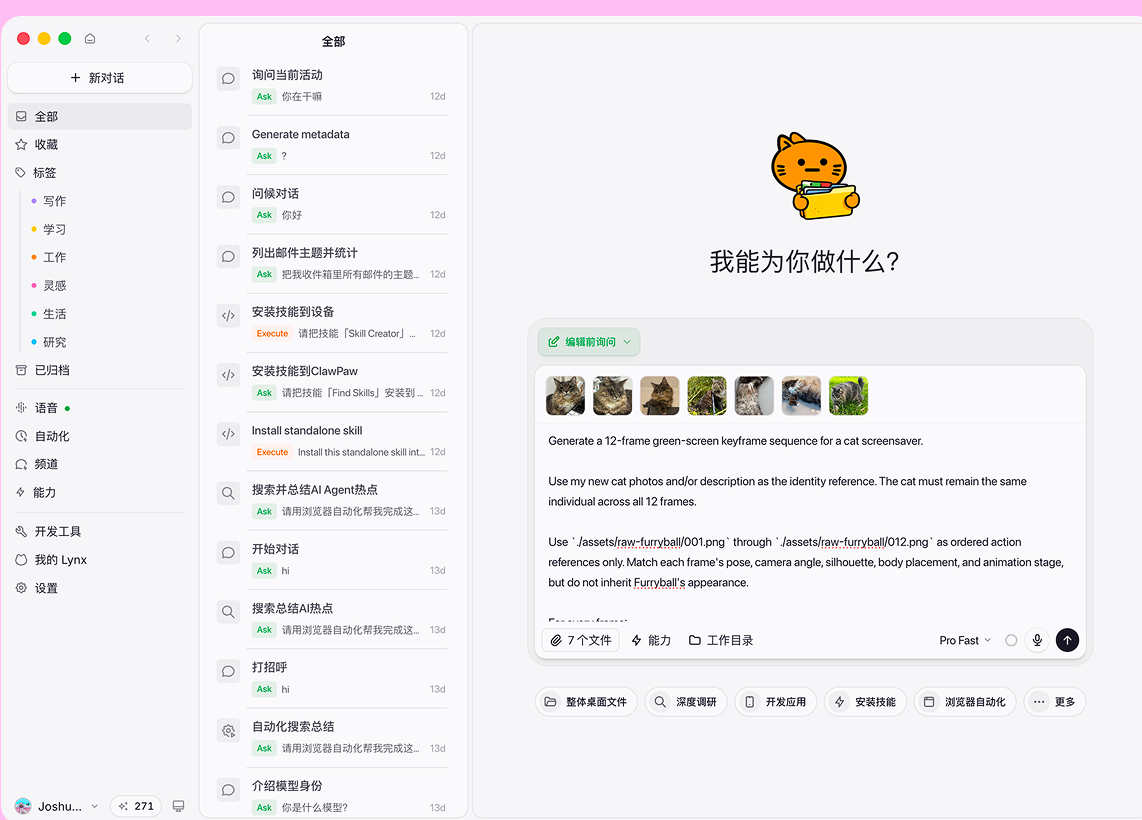Open the 介绍模型身份 conversation
This screenshot has height=820, width=1142.
coord(334,796)
